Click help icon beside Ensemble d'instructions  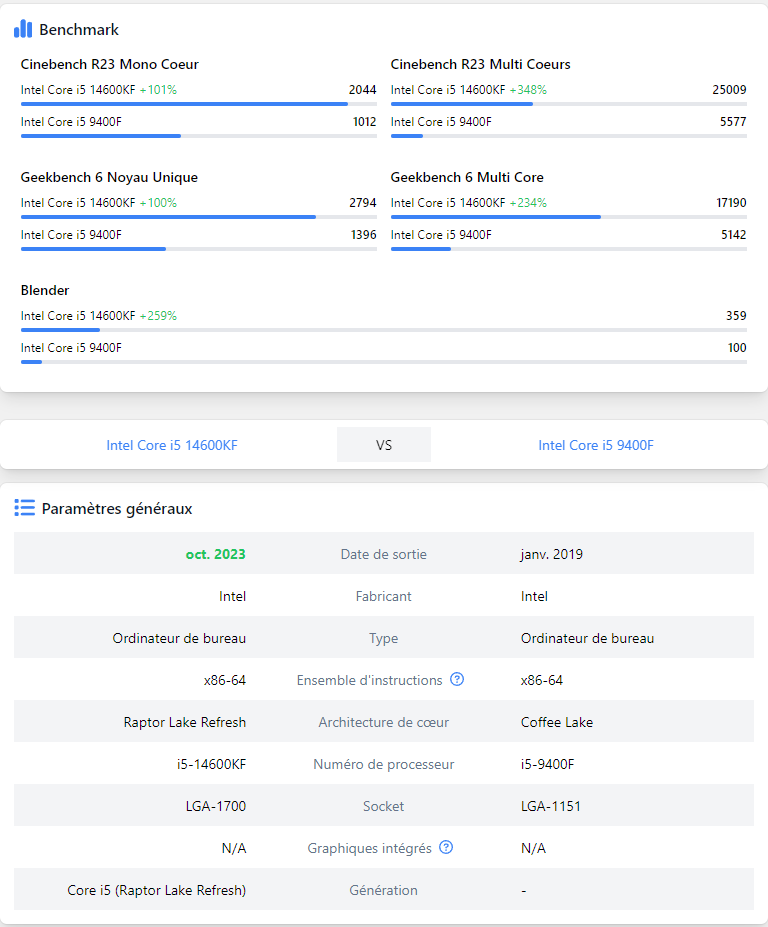coord(457,680)
